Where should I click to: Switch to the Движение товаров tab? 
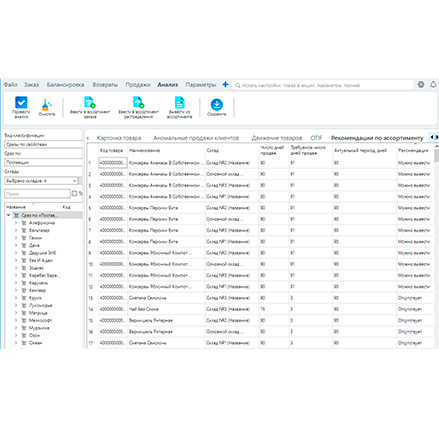277,138
